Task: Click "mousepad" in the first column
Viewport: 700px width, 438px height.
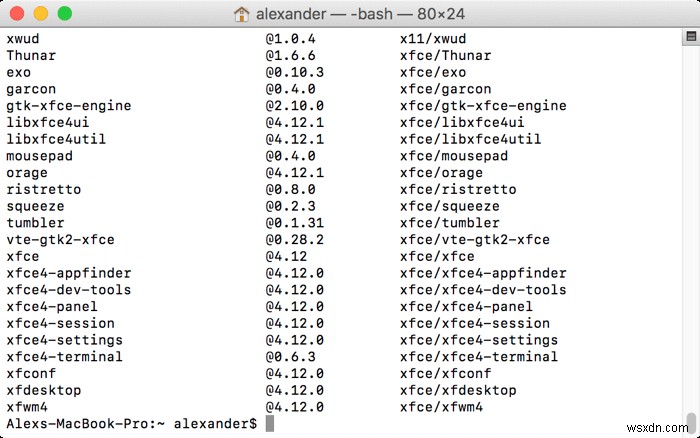Action: [40, 156]
